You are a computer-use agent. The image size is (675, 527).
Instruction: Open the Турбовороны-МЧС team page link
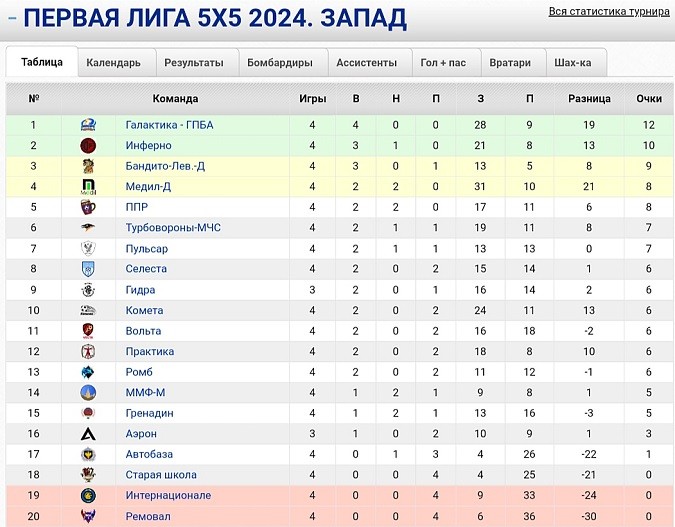click(173, 228)
